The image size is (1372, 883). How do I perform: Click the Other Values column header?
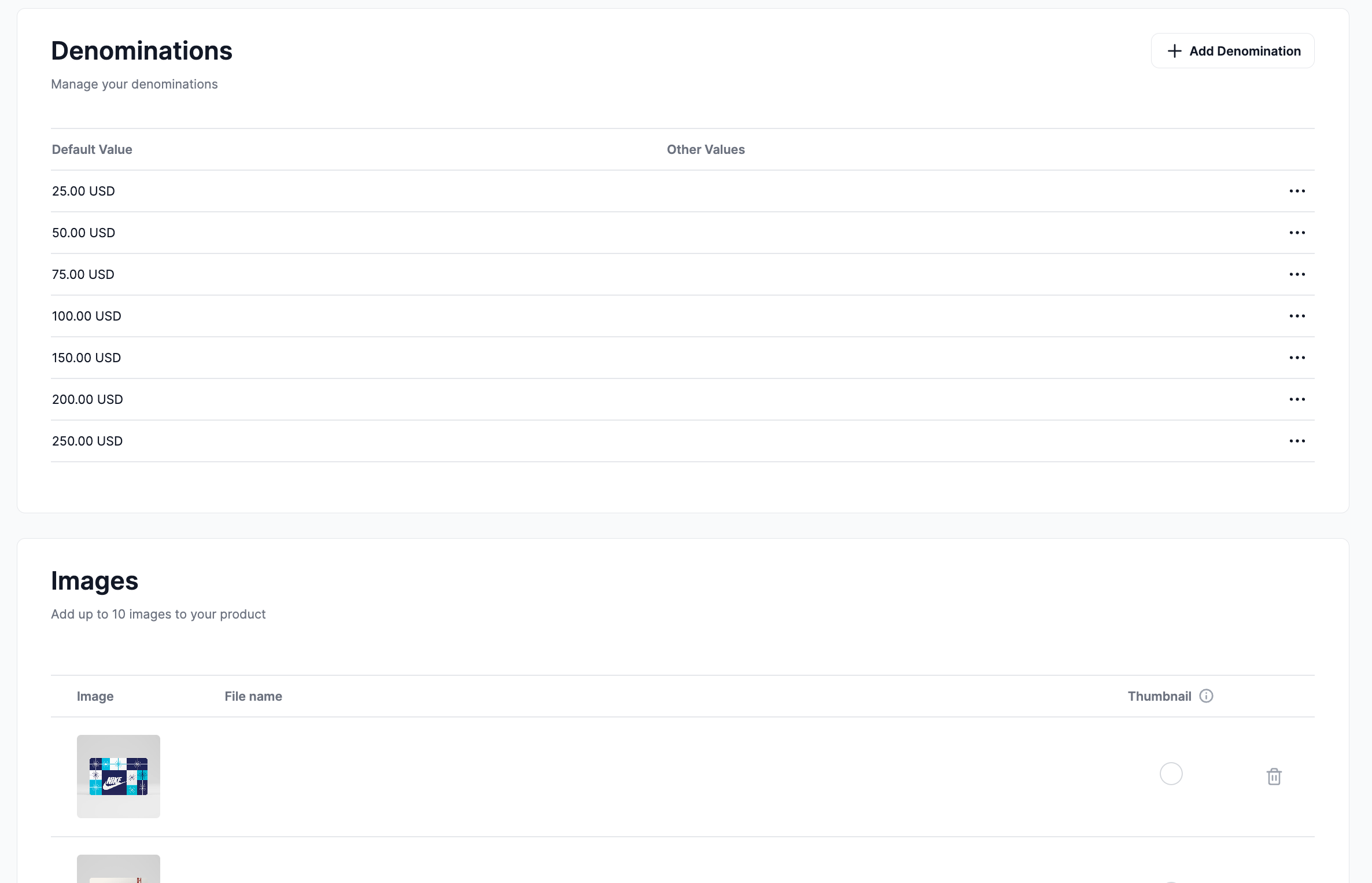click(706, 149)
